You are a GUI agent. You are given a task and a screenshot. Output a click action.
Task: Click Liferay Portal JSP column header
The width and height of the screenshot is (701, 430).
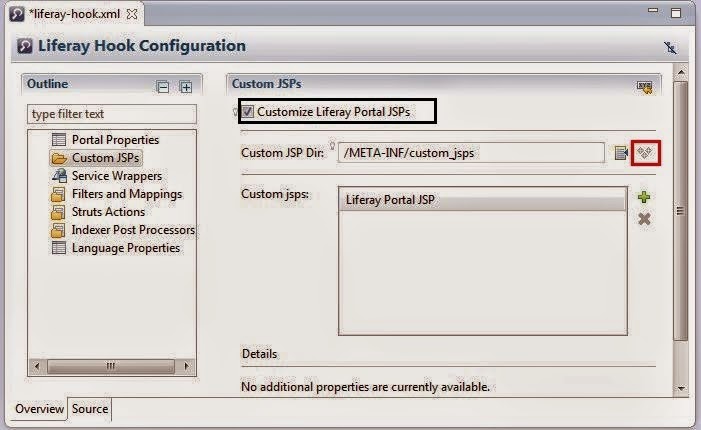[482, 199]
